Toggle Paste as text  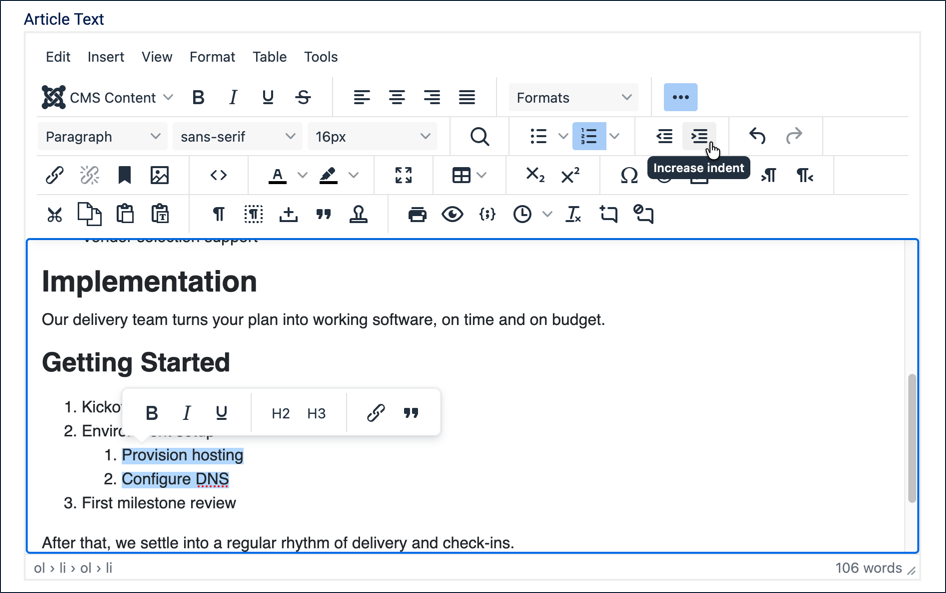point(159,214)
